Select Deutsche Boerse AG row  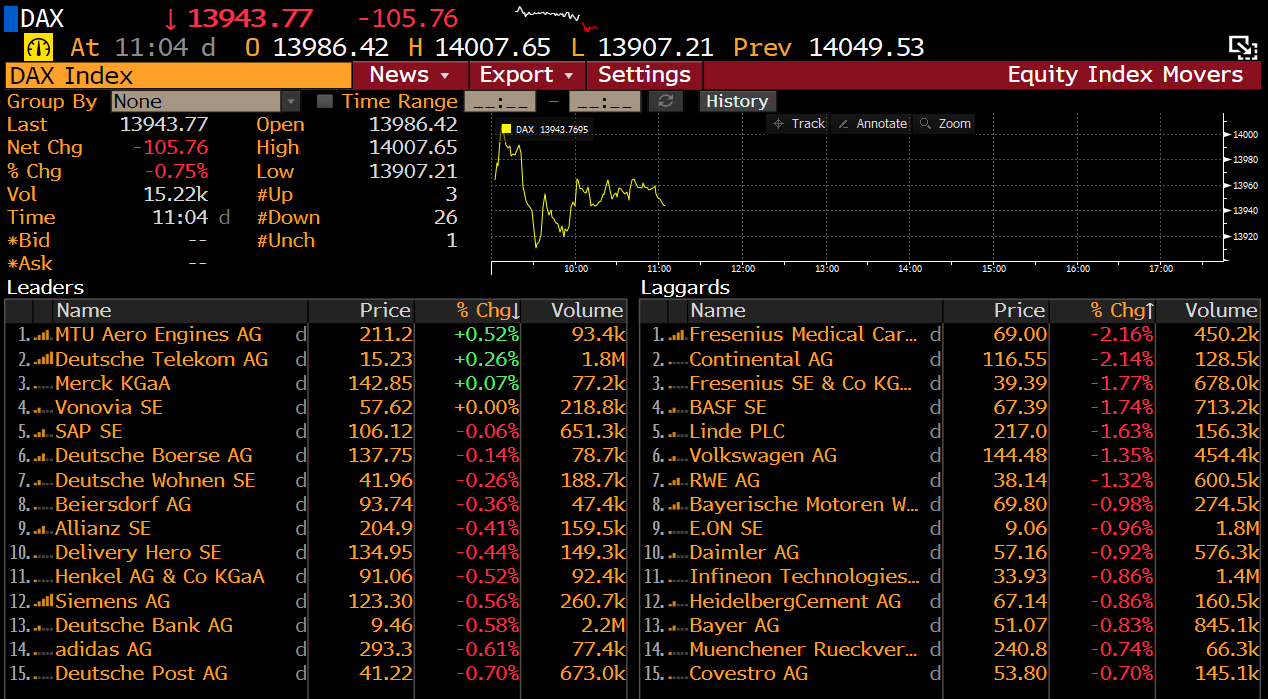click(x=316, y=456)
